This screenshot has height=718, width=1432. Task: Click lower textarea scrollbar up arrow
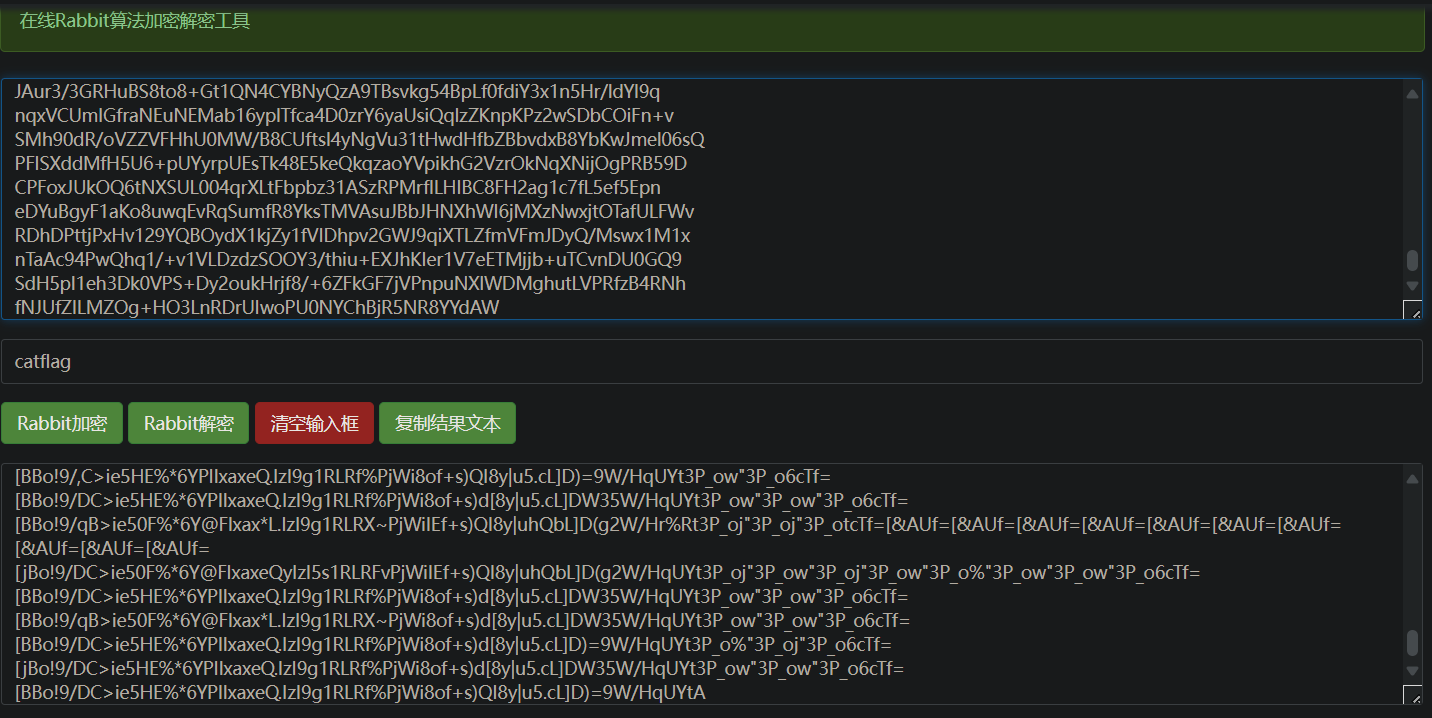(1412, 478)
